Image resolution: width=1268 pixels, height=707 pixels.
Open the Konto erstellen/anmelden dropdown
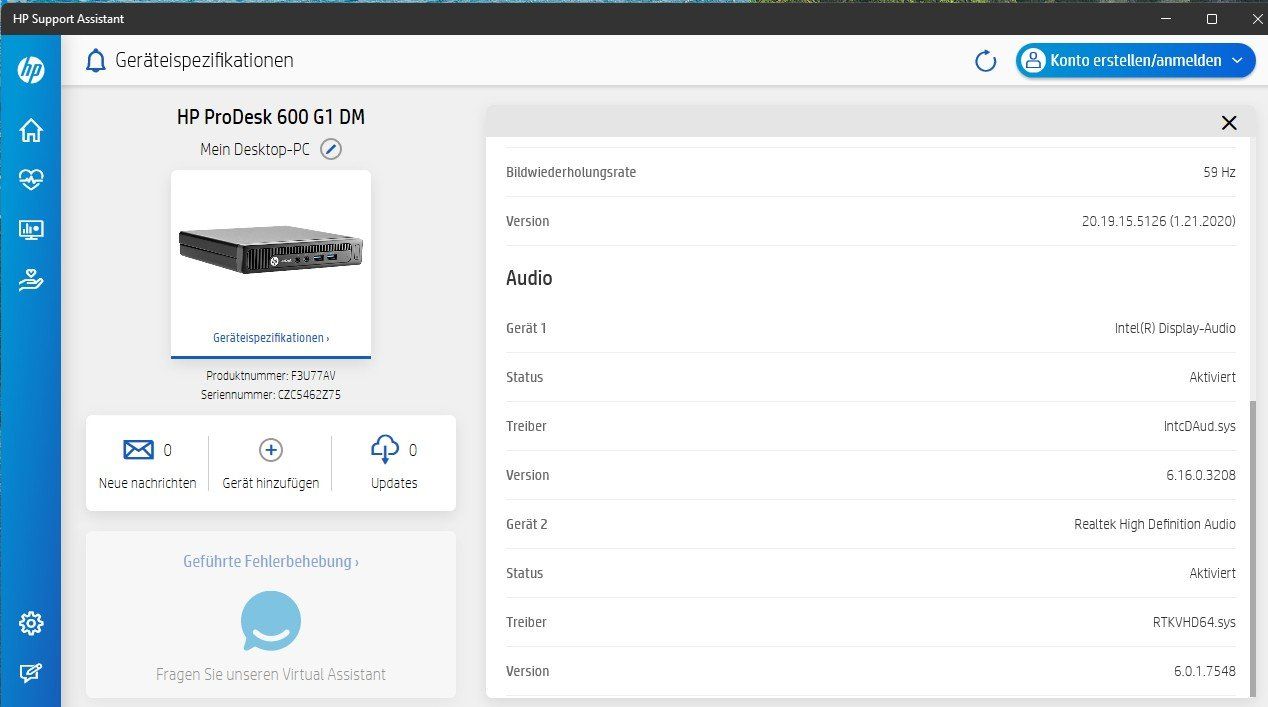point(1136,61)
